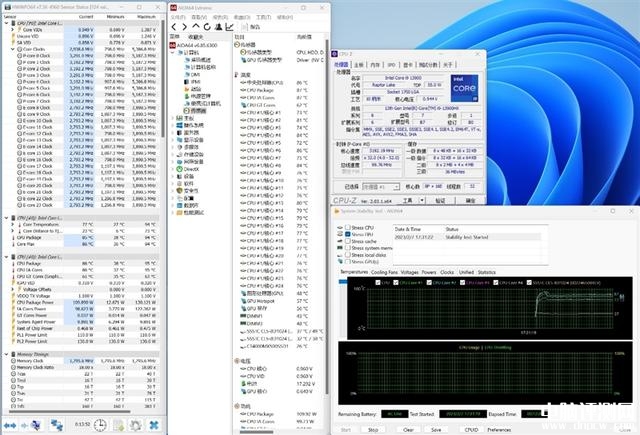
Task: Switch to SPD tab in CPU-Z
Action: (x=391, y=65)
